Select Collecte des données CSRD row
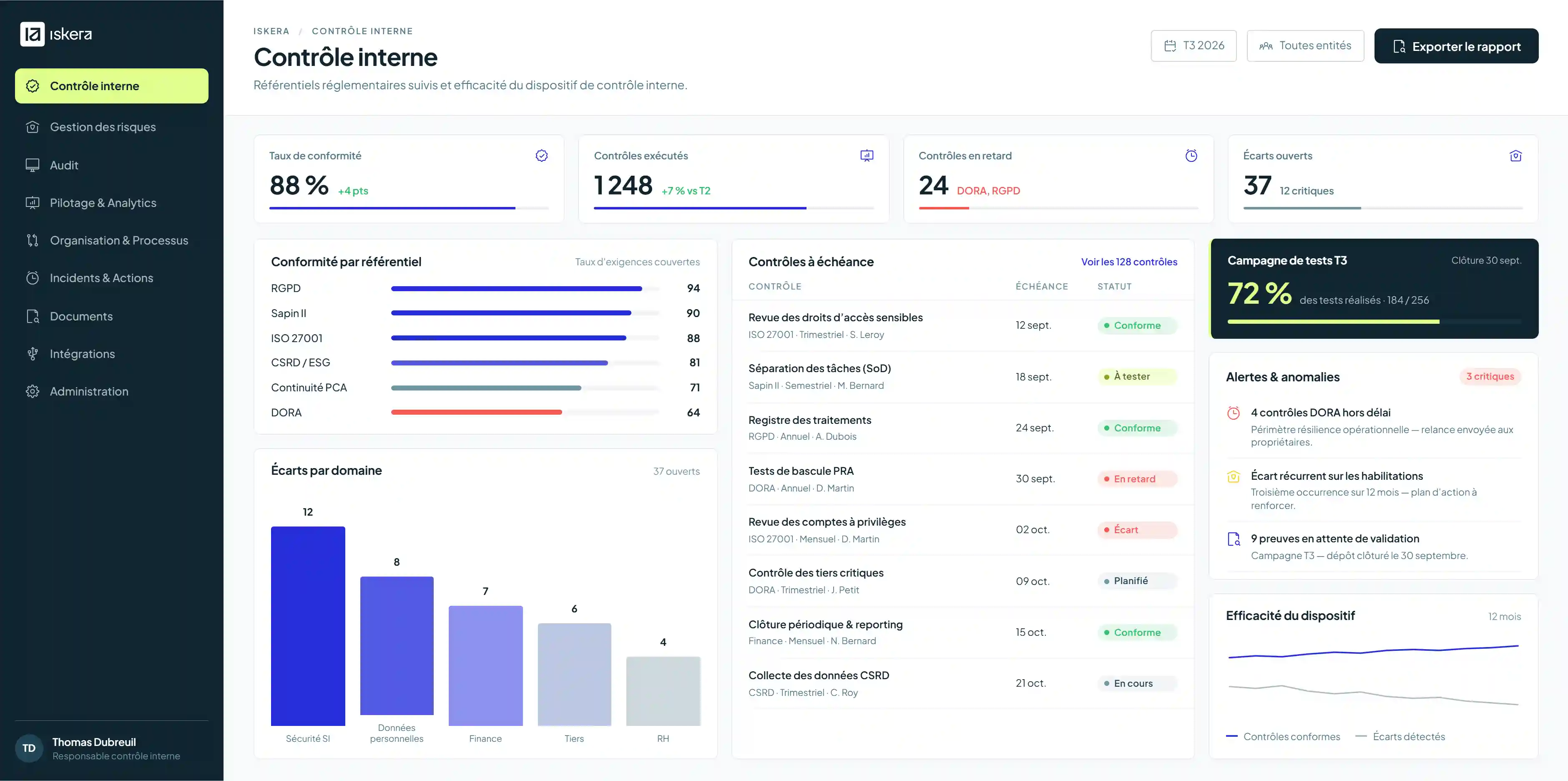 (962, 684)
